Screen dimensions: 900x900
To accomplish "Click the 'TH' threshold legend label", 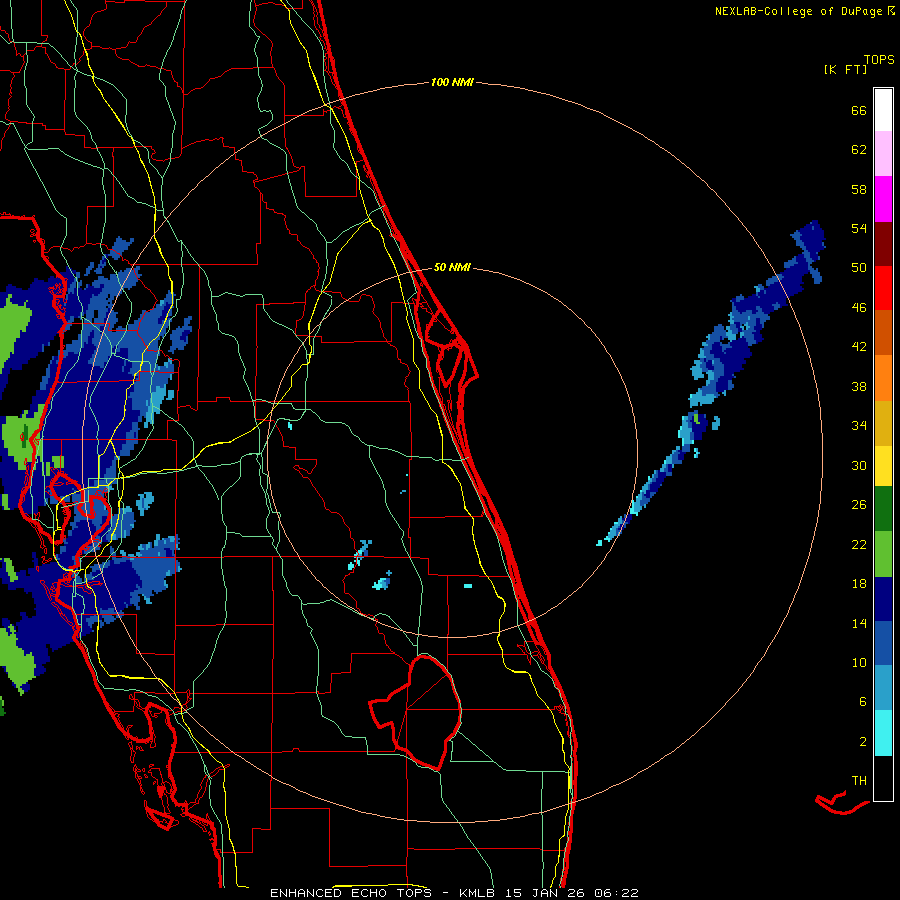I will coord(859,781).
